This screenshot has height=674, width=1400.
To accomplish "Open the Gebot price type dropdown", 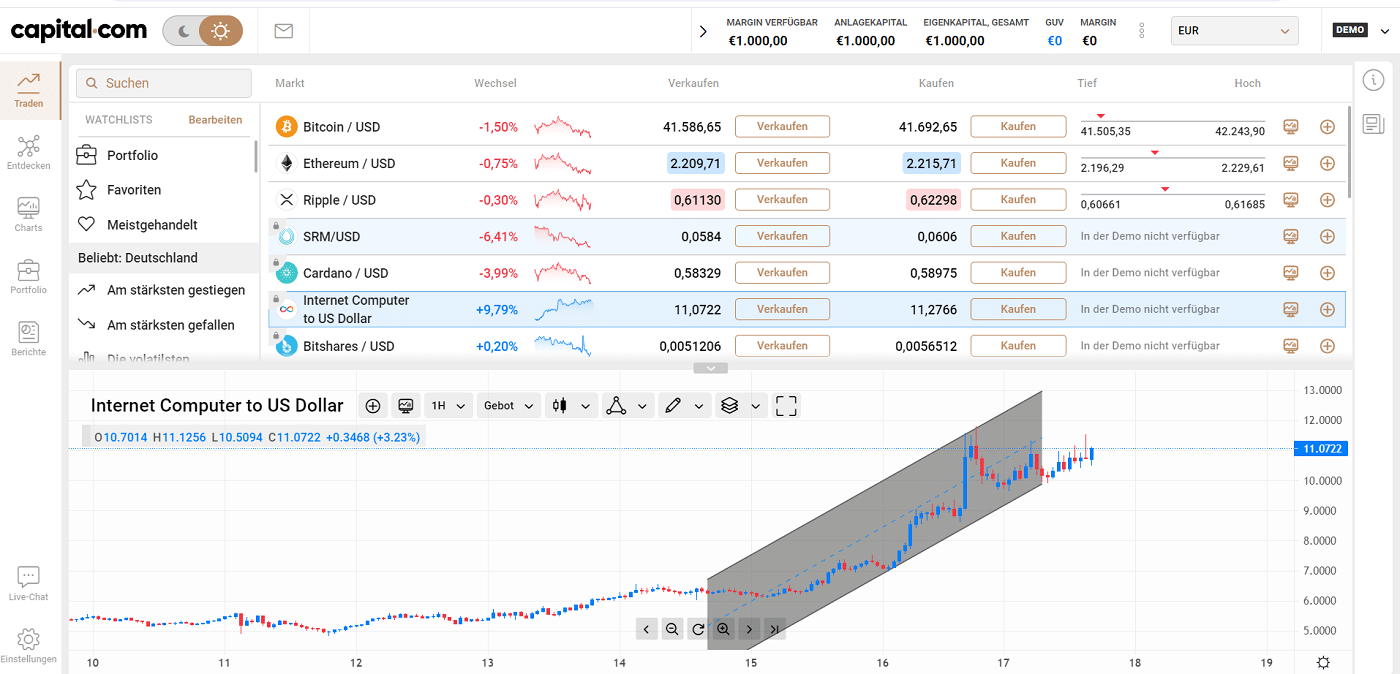I will click(508, 406).
